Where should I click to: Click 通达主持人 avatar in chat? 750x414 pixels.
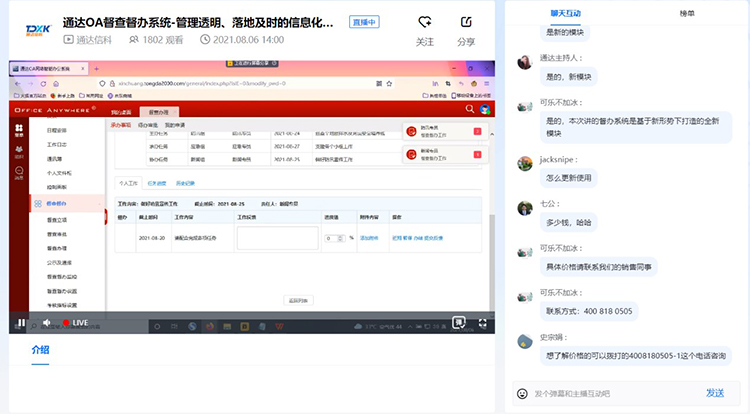pyautogui.click(x=525, y=62)
